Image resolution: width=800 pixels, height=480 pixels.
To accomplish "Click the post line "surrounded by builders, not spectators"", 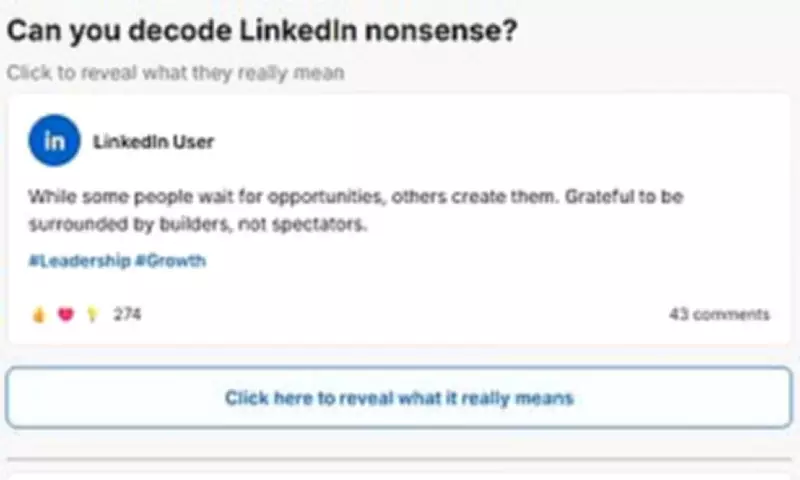I will pyautogui.click(x=198, y=224).
